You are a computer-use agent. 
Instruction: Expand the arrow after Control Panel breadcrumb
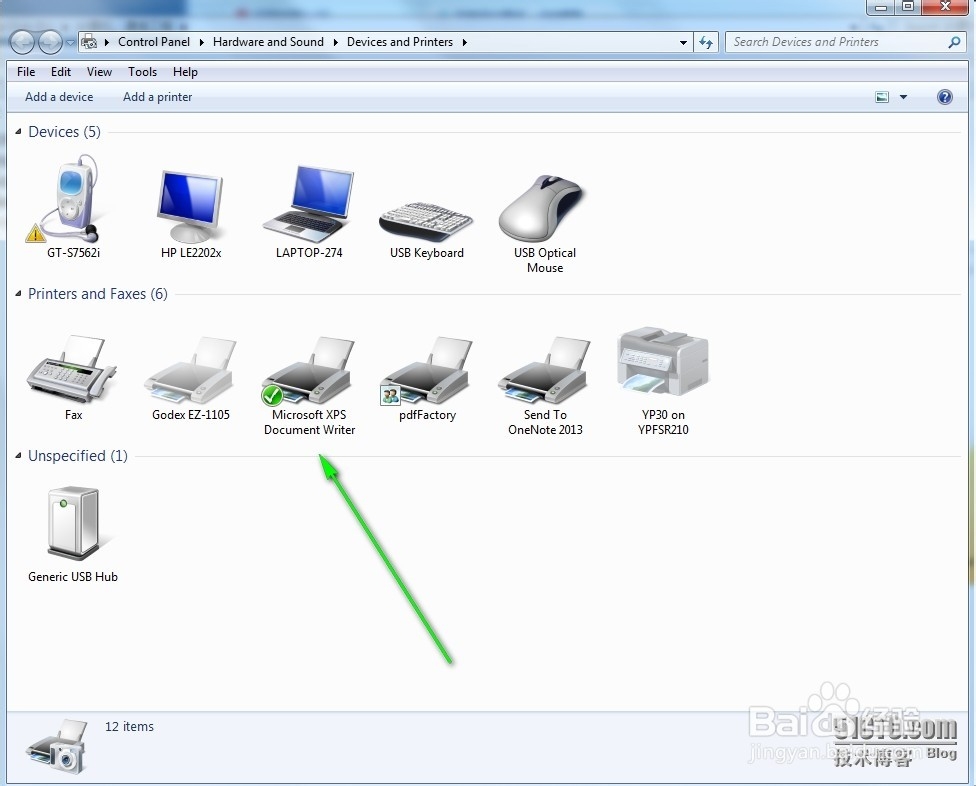pos(202,42)
